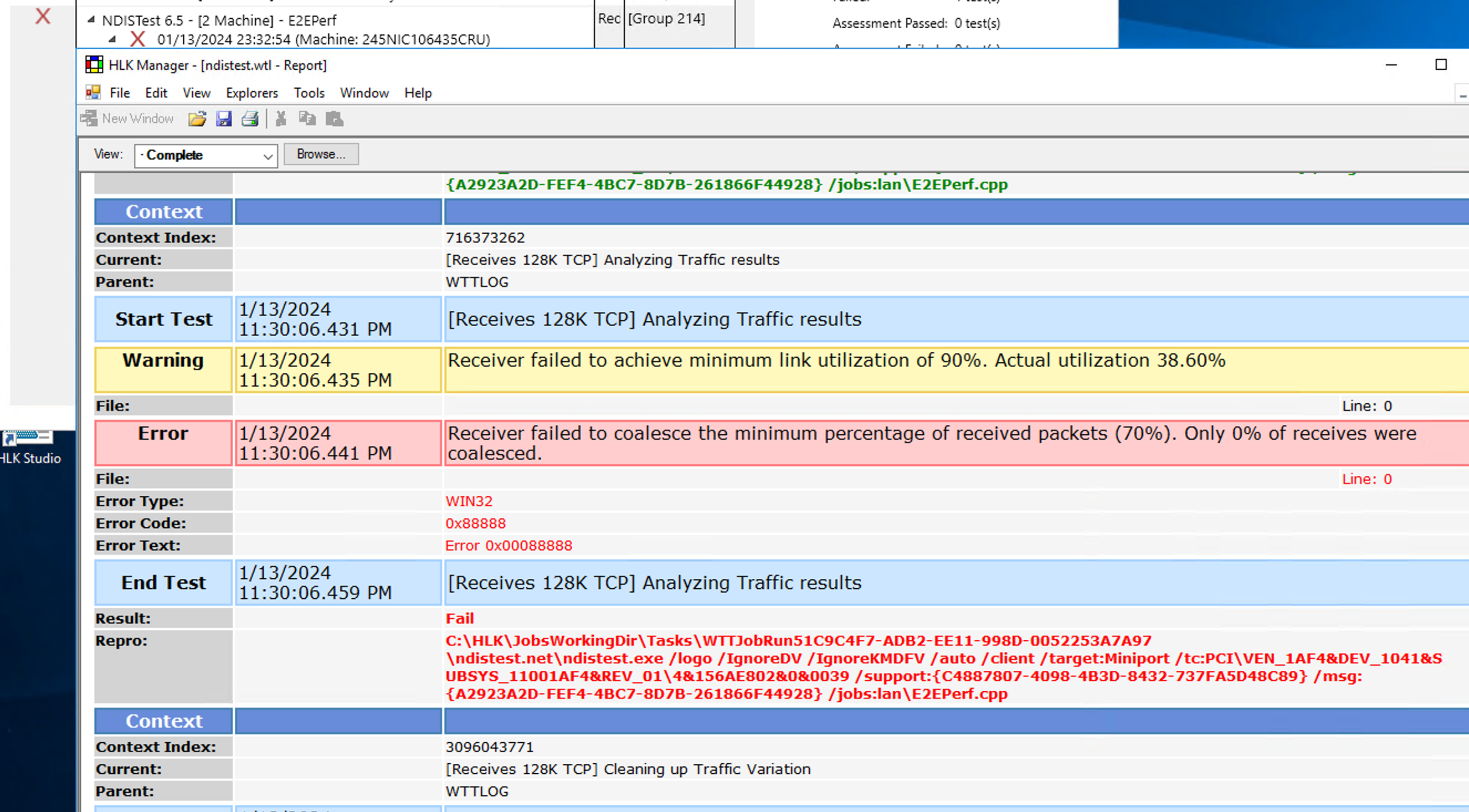Open the Explorers menu

251,93
